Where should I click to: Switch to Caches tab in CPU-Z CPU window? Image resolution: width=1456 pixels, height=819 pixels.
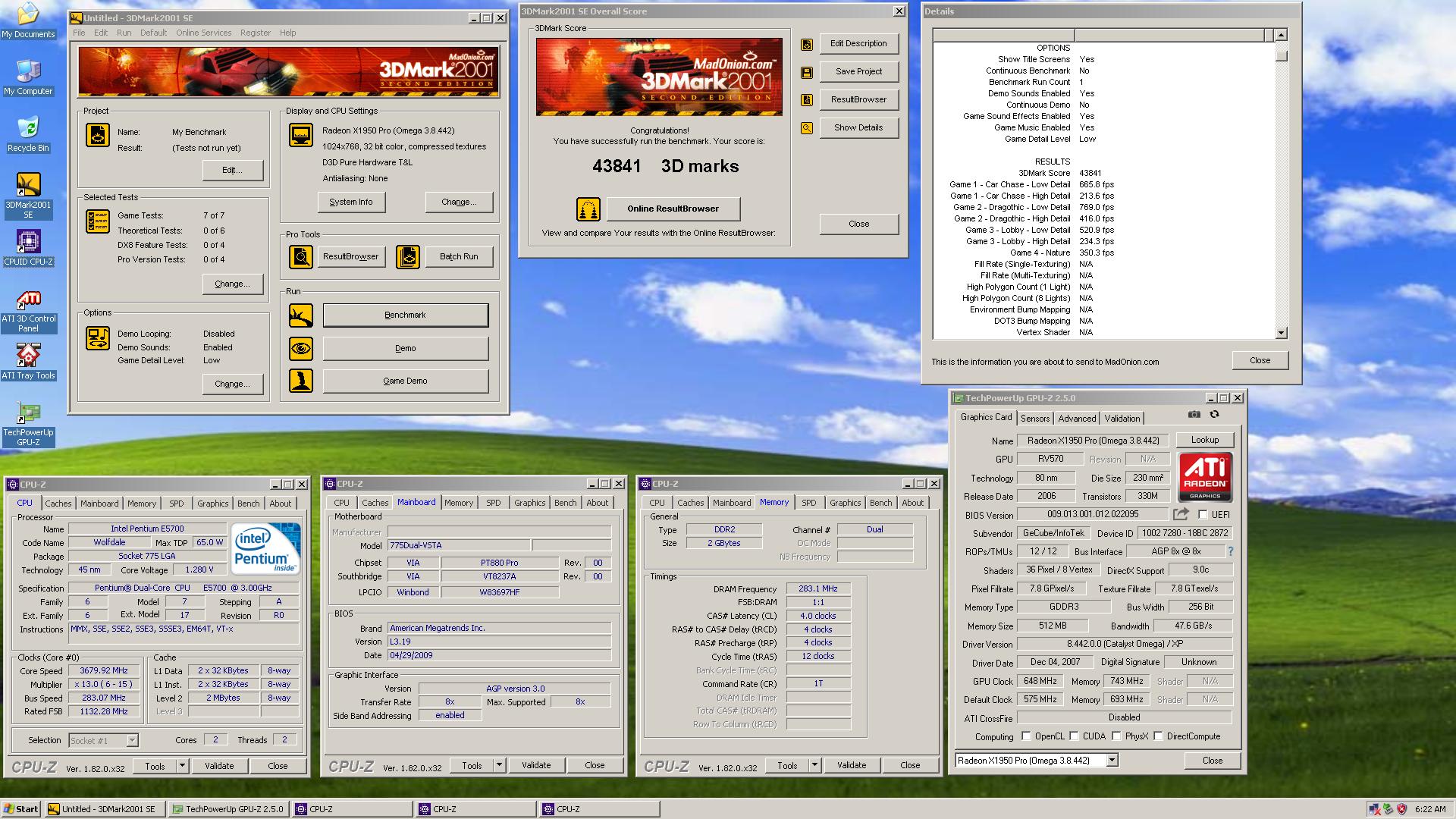click(58, 504)
